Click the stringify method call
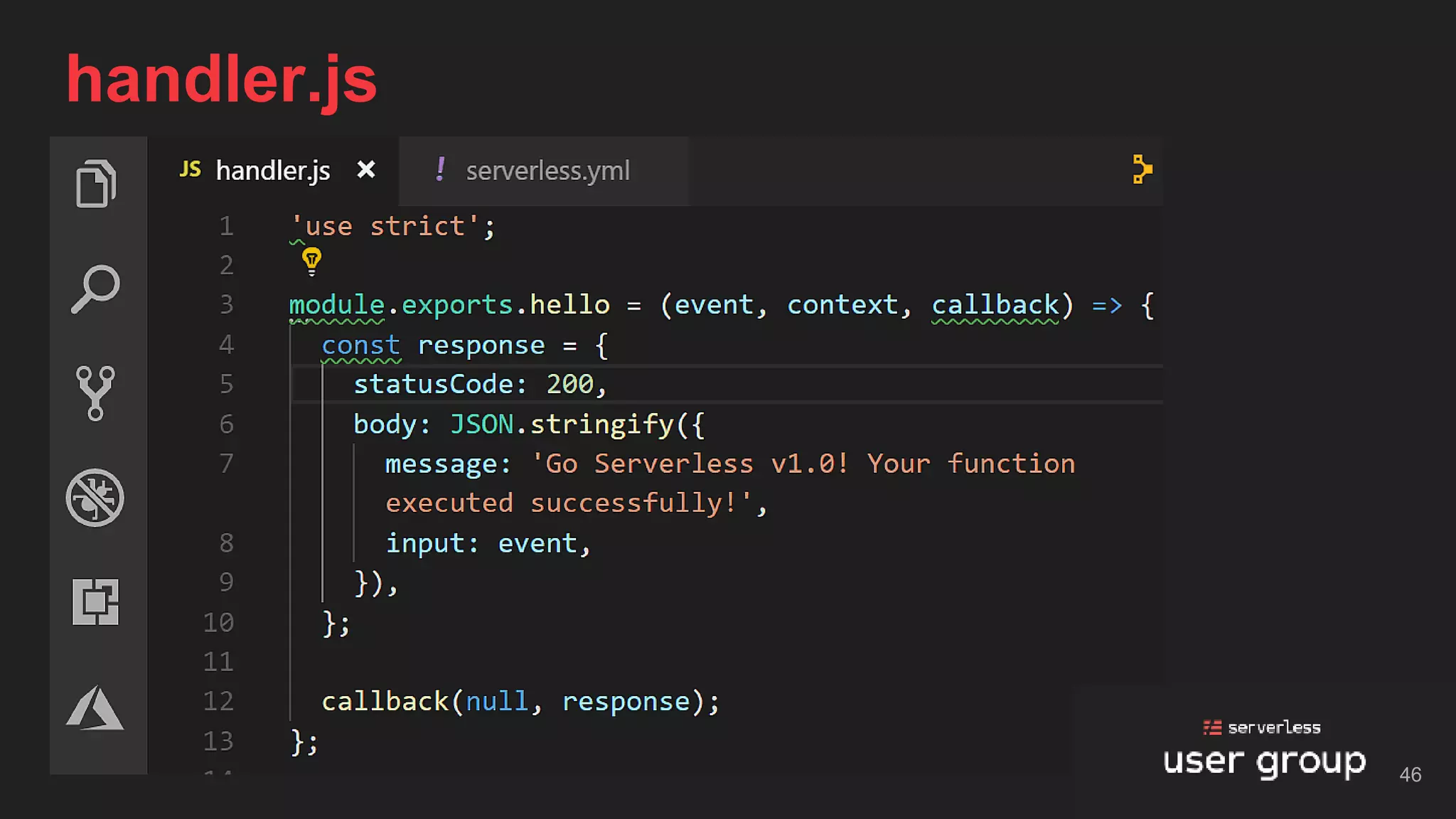Screen dimensions: 1456x819 pyautogui.click(x=601, y=424)
